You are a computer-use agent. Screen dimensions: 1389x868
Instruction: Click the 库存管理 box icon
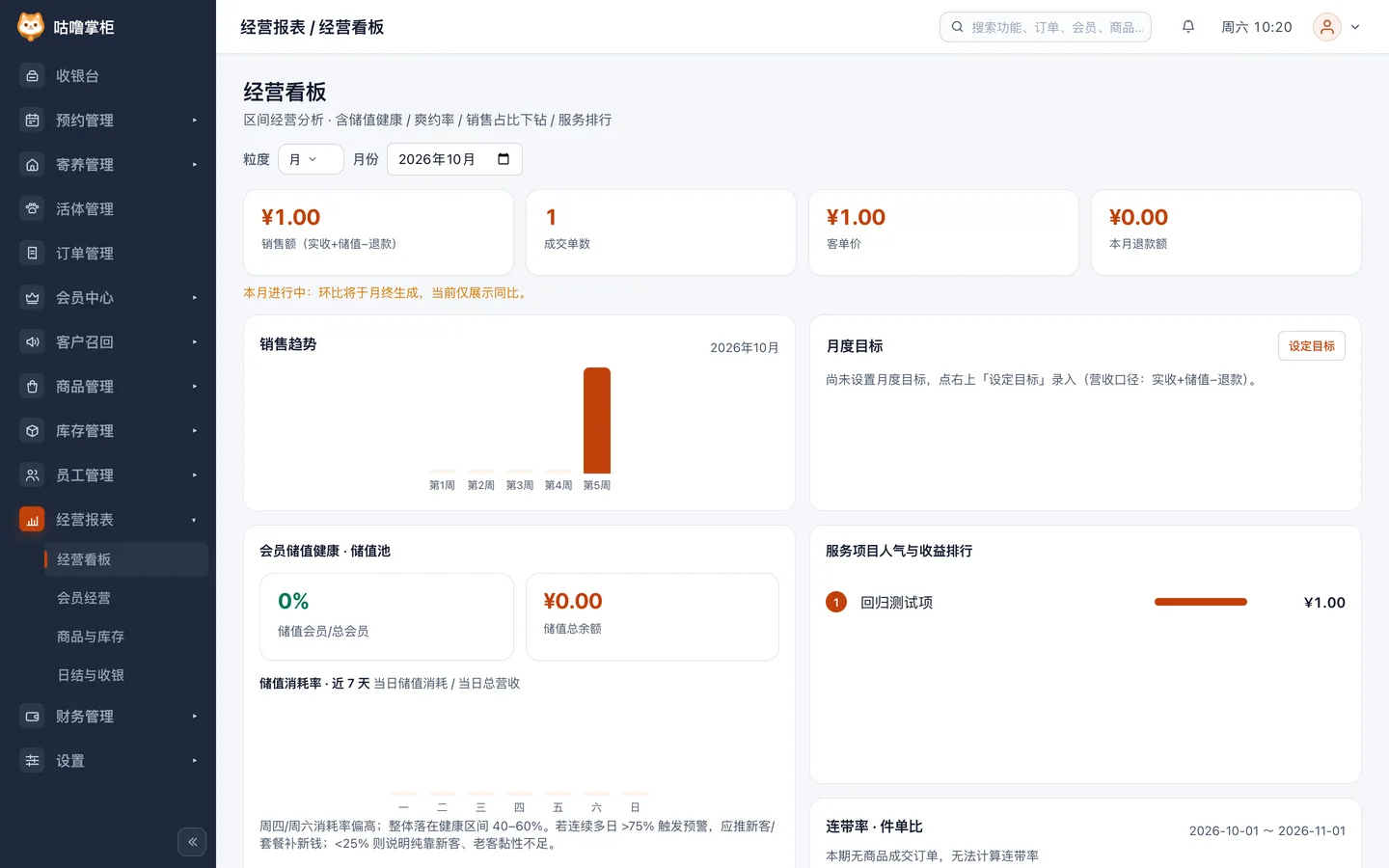(32, 431)
